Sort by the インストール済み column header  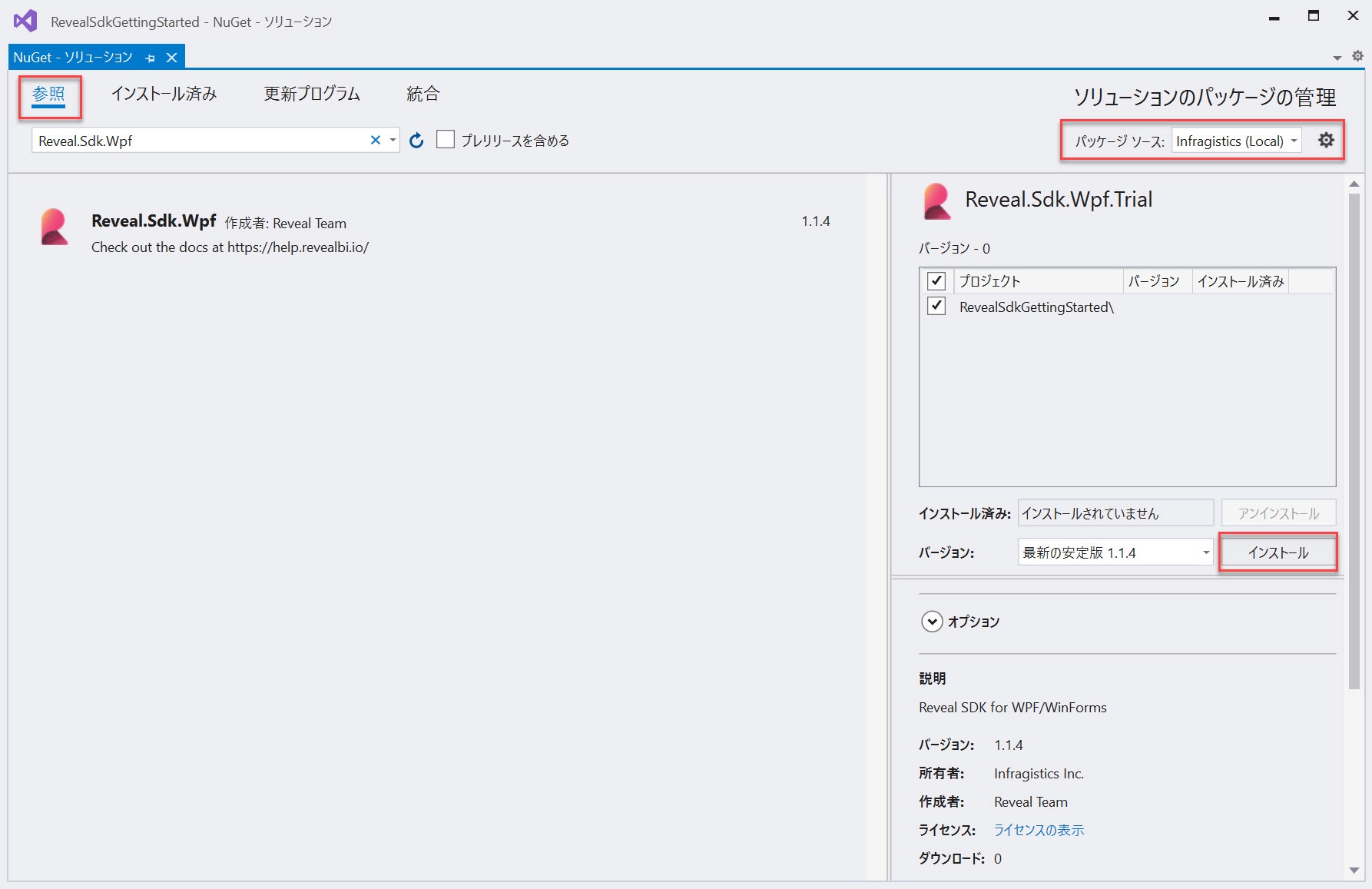[1241, 280]
